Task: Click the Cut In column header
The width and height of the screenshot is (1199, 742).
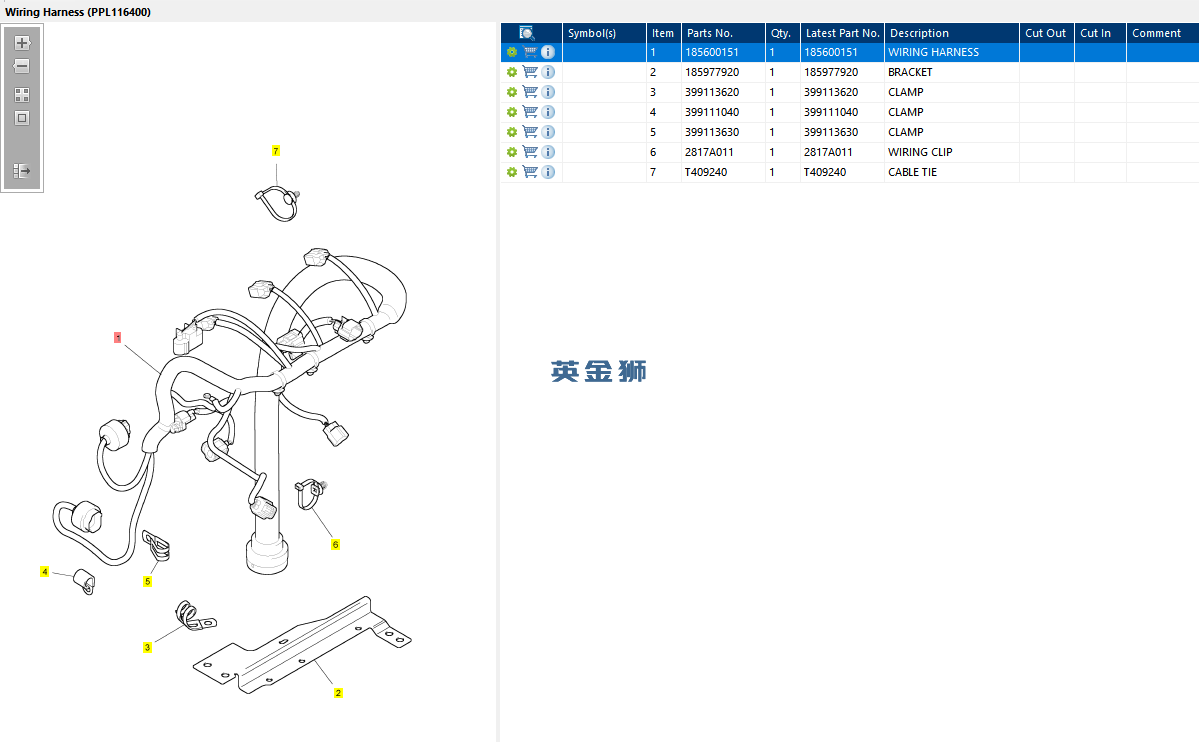Action: [1100, 33]
